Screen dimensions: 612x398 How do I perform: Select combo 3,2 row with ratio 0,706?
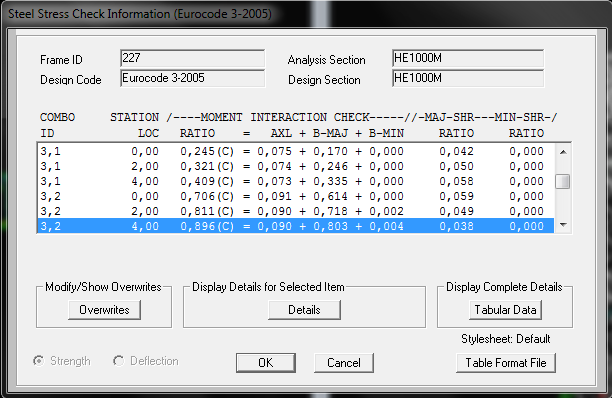pos(295,196)
